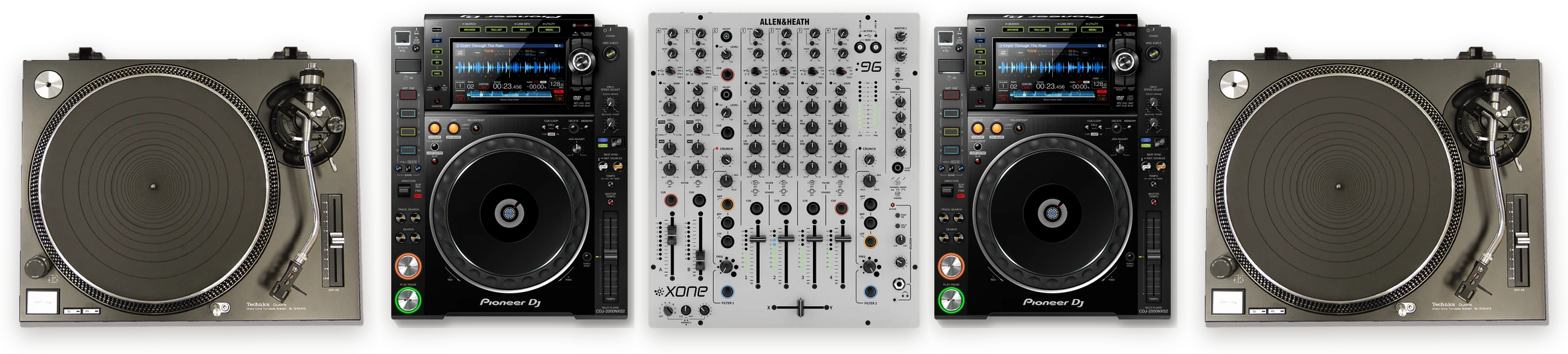Toggle channel 4 red Cue button on mixer
Viewport: 1568px width, 354px height.
[x=842, y=209]
